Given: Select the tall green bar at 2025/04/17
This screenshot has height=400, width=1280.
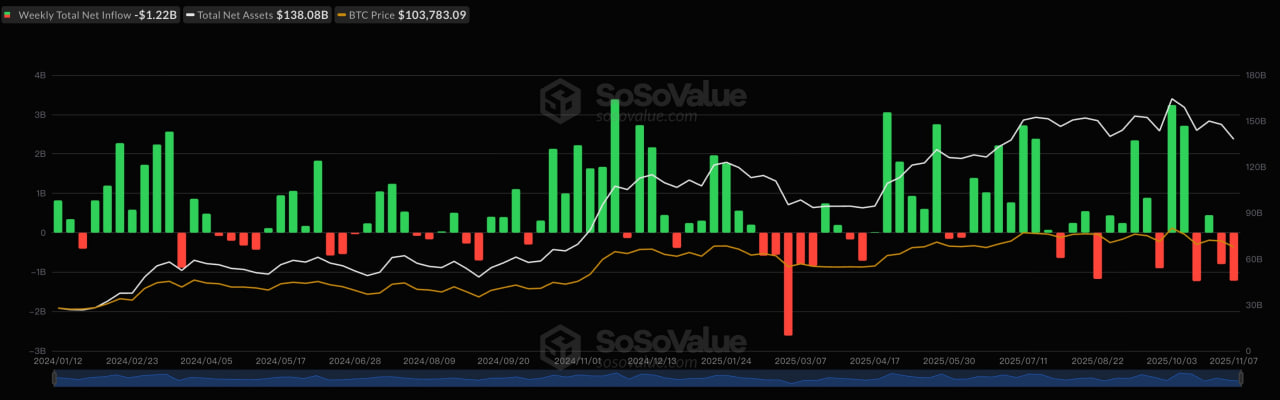Looking at the screenshot, I should 887,172.
